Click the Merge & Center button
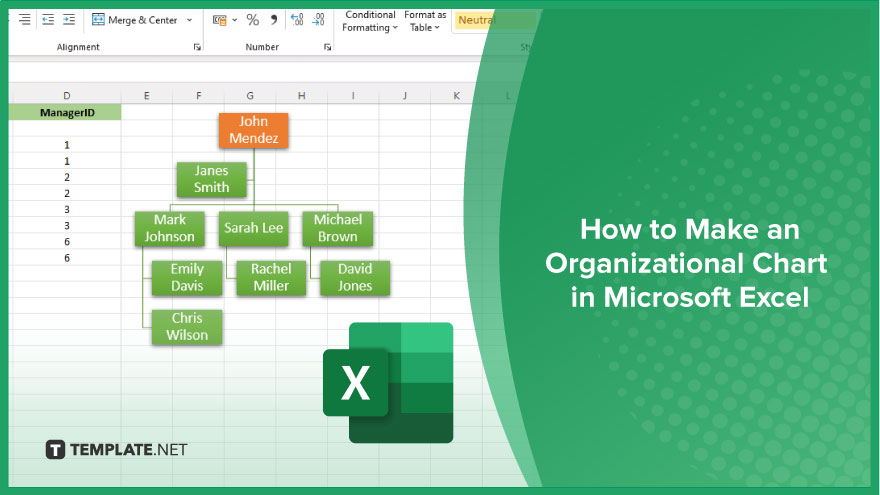This screenshot has width=880, height=495. [135, 20]
